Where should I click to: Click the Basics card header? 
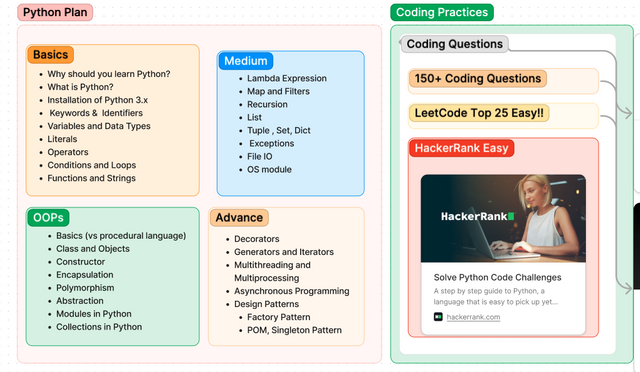point(51,55)
